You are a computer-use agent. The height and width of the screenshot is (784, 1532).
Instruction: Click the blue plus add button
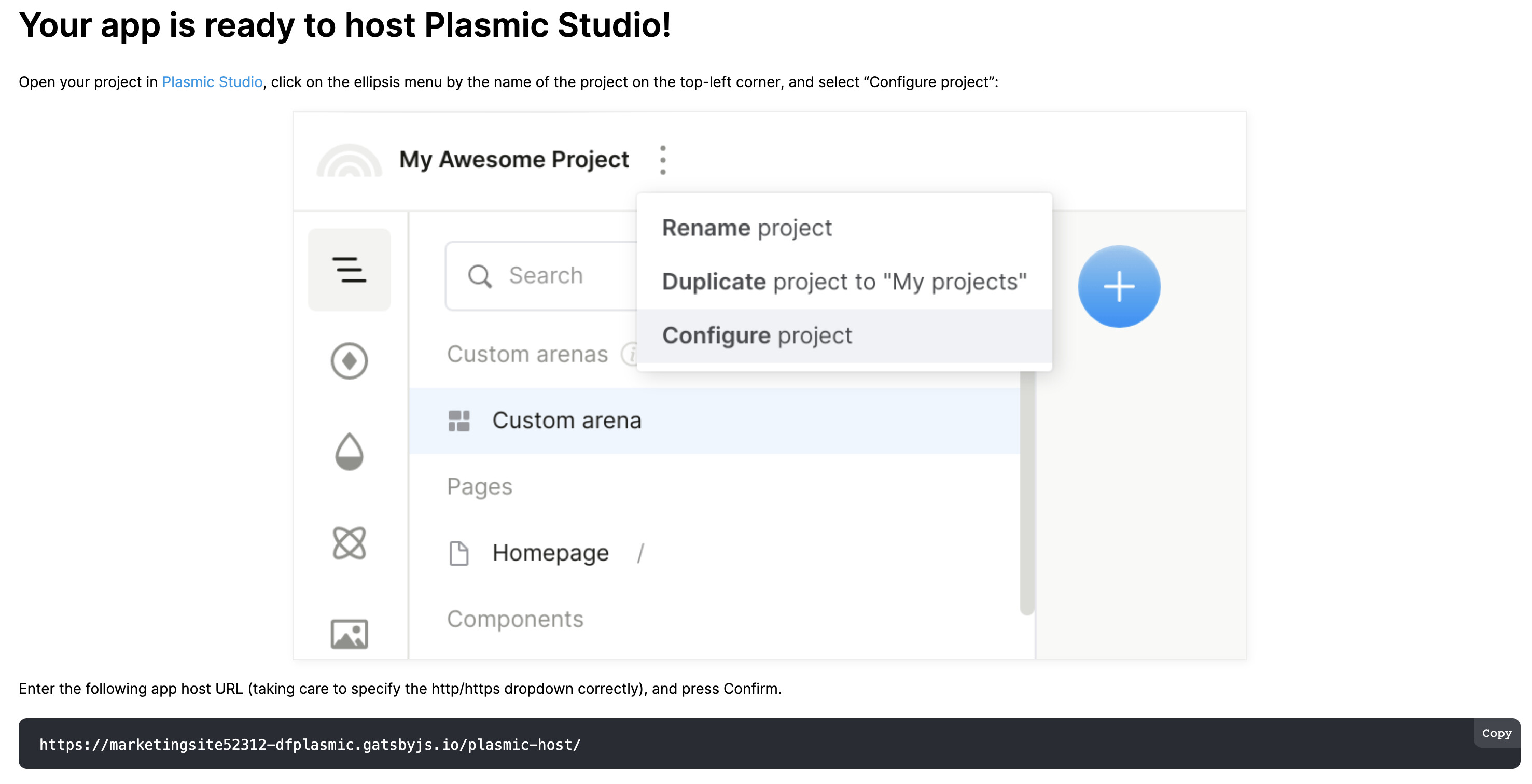(1119, 287)
